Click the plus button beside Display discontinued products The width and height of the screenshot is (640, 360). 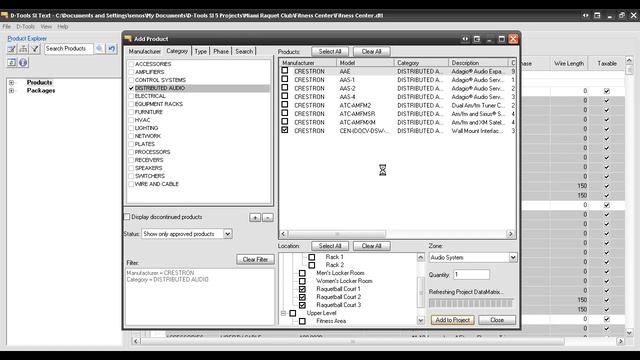click(255, 218)
